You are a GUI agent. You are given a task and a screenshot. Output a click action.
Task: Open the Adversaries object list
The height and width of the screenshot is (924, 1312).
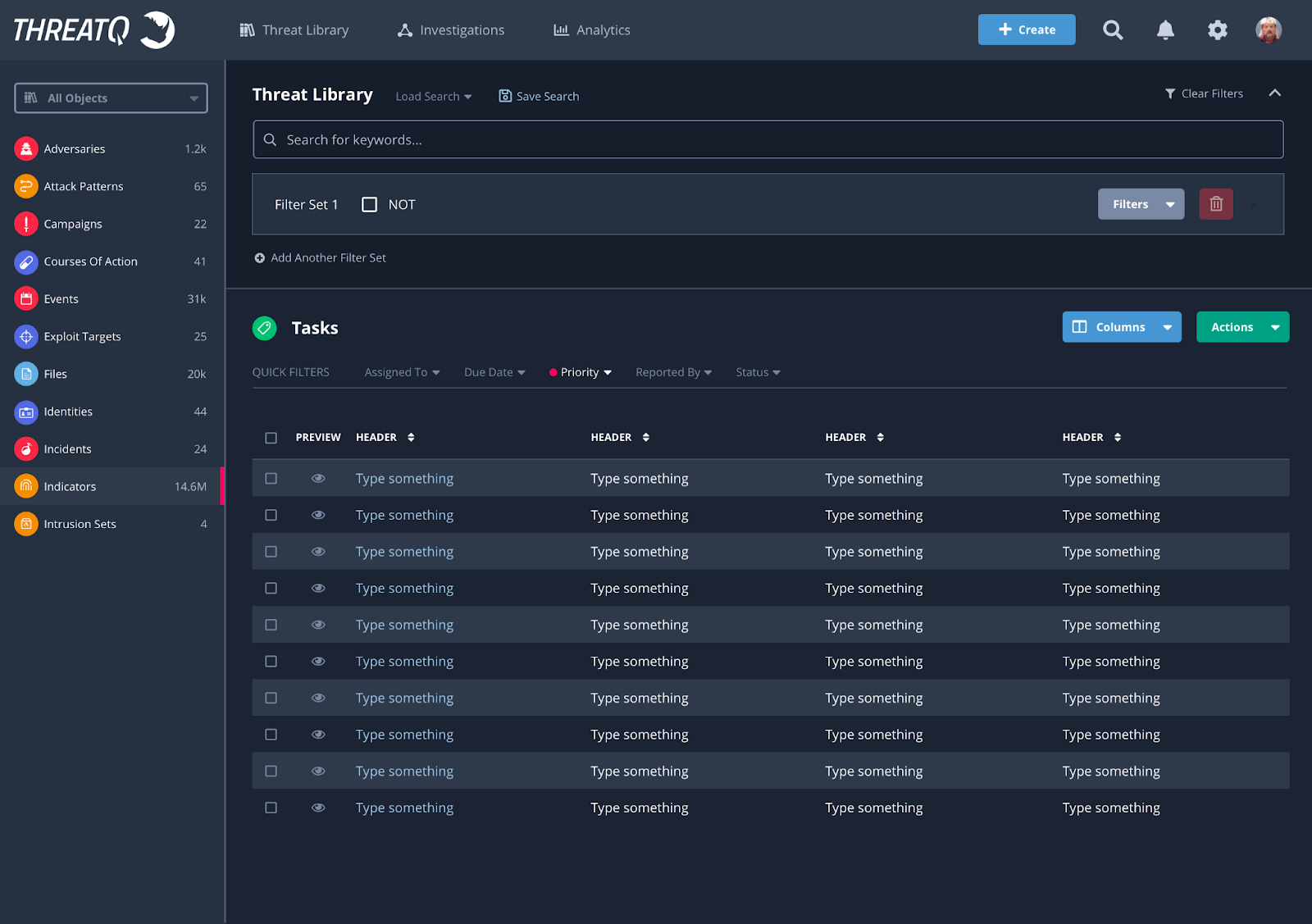[x=25, y=148]
